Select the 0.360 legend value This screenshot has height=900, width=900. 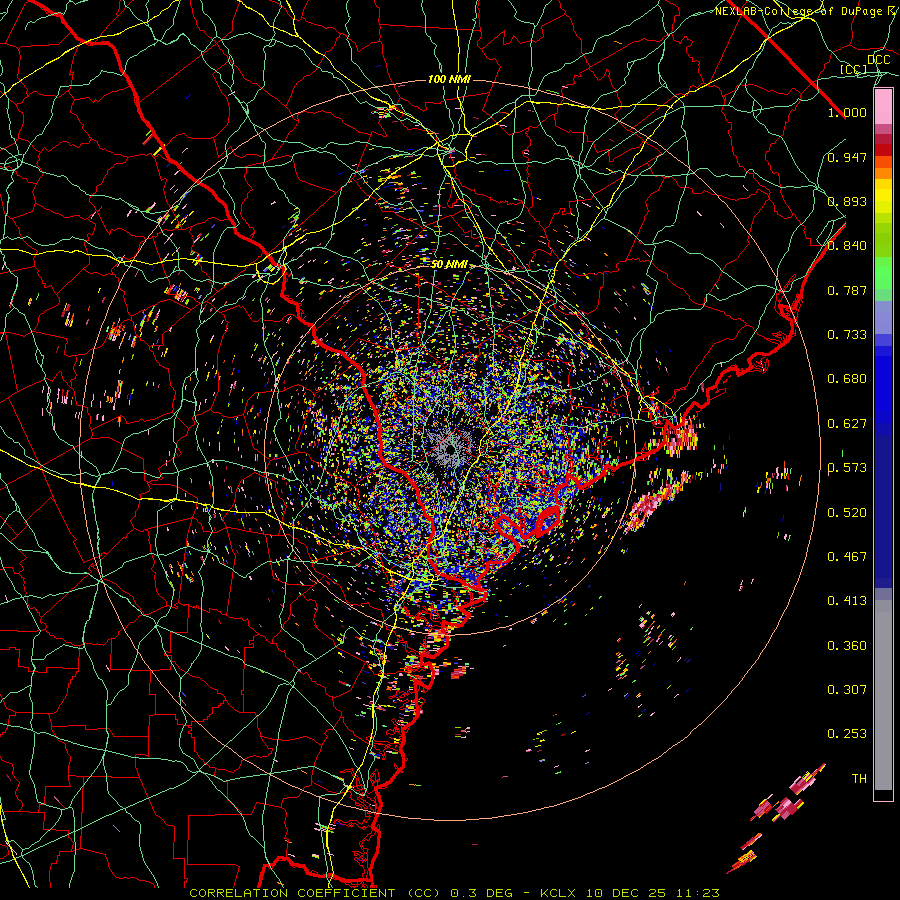pos(847,646)
